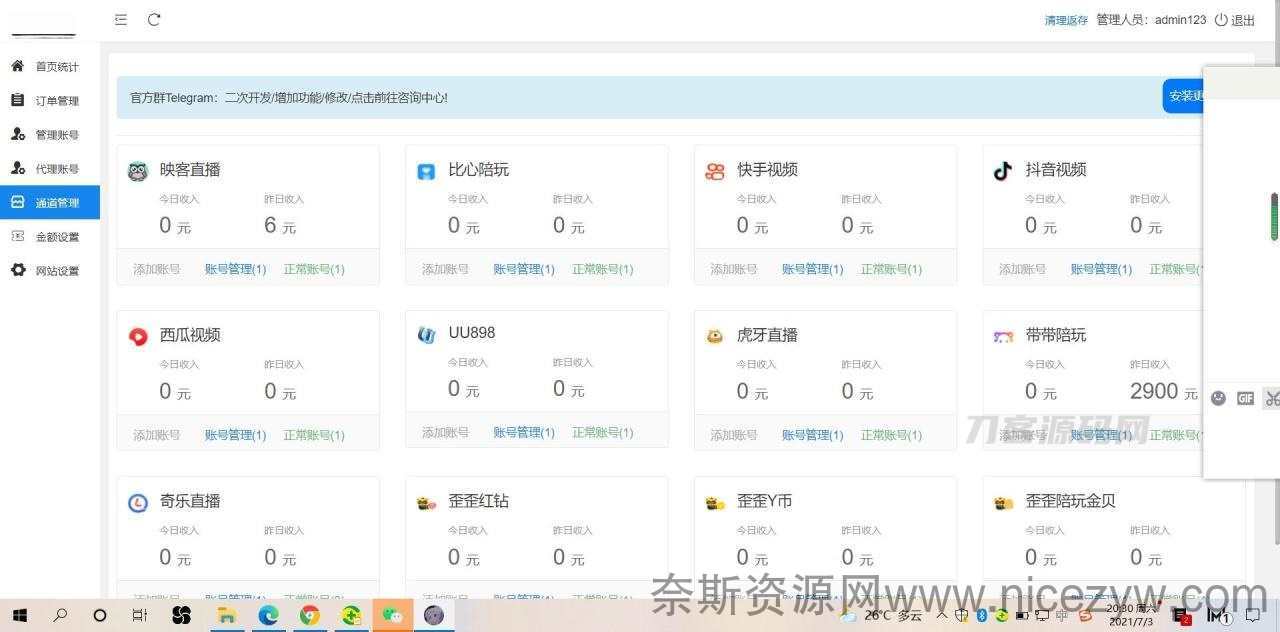Click the 官方群Telegram announcement text
The image size is (1280, 632).
(289, 98)
